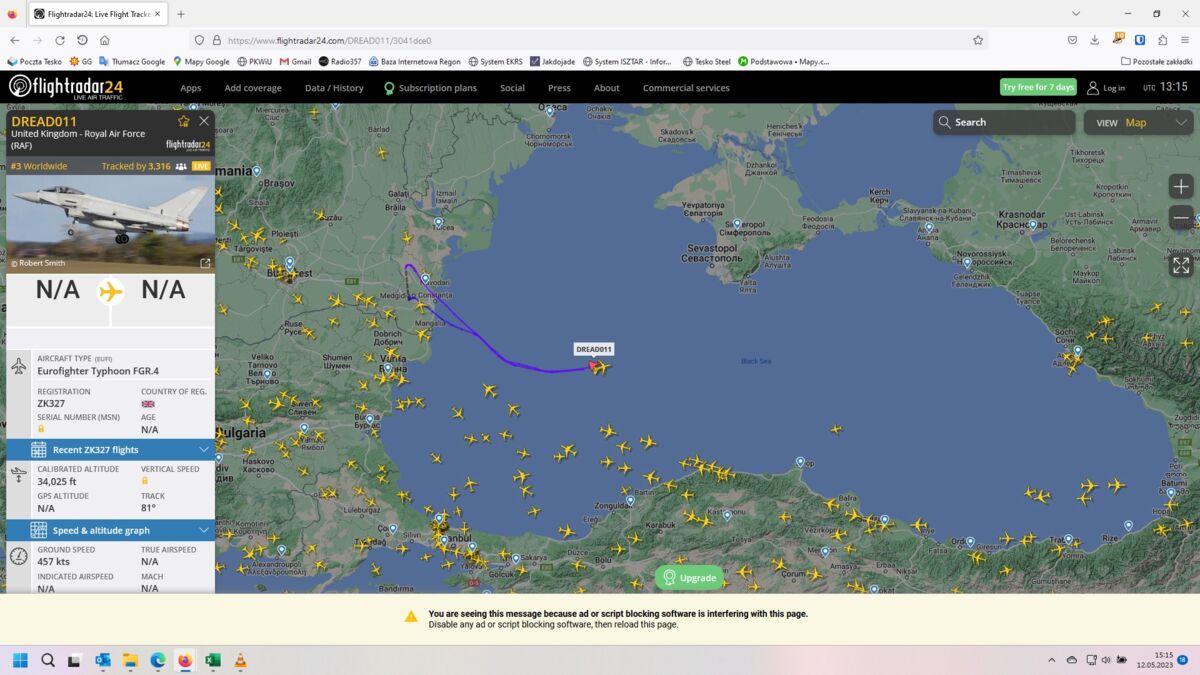Click the flight Search field
This screenshot has width=1200, height=675.
1004,123
